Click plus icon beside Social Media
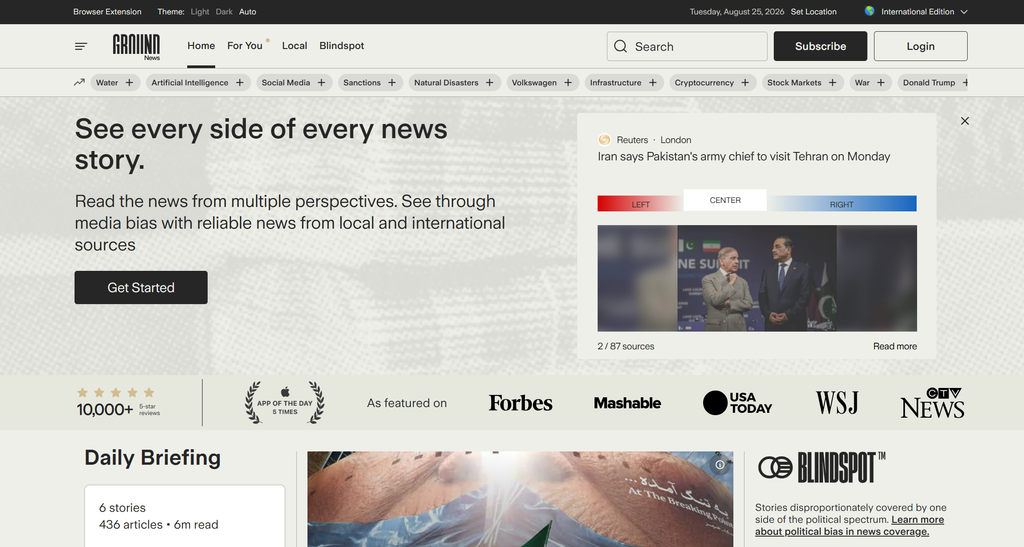Image resolution: width=1024 pixels, height=547 pixels. [x=321, y=83]
